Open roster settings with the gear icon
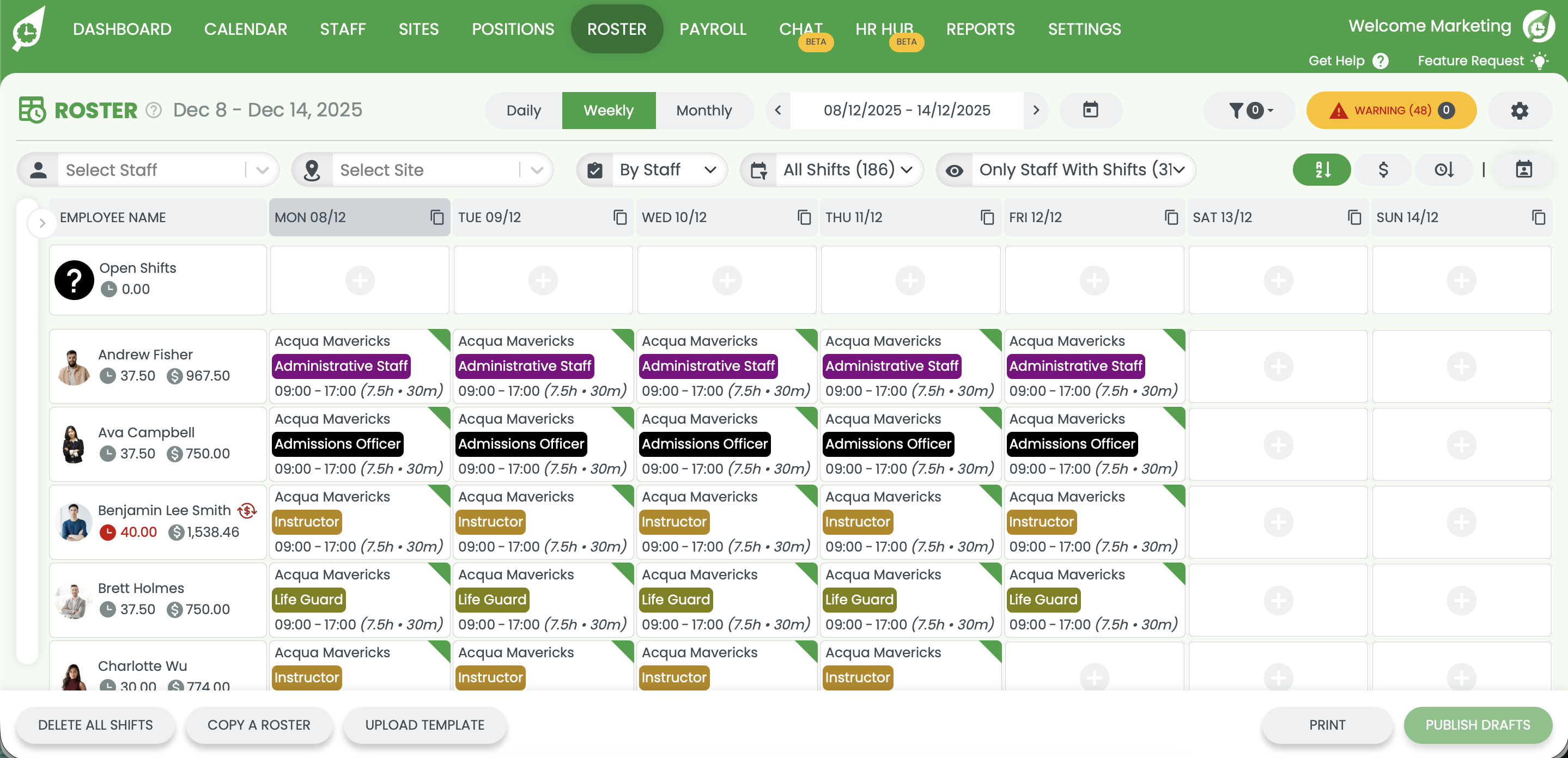Image resolution: width=1568 pixels, height=758 pixels. tap(1520, 110)
